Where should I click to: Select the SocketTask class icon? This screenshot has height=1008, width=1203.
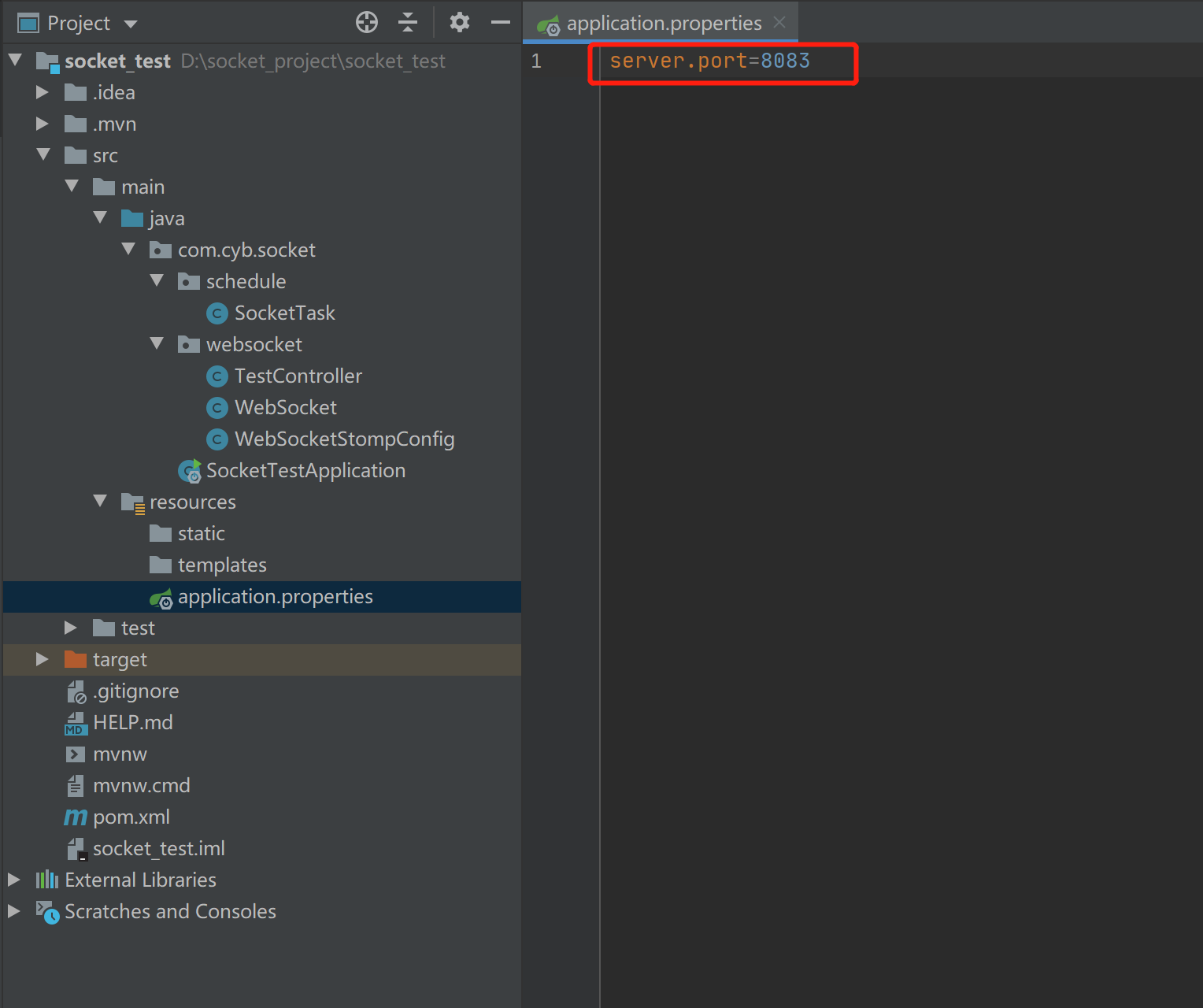217,313
